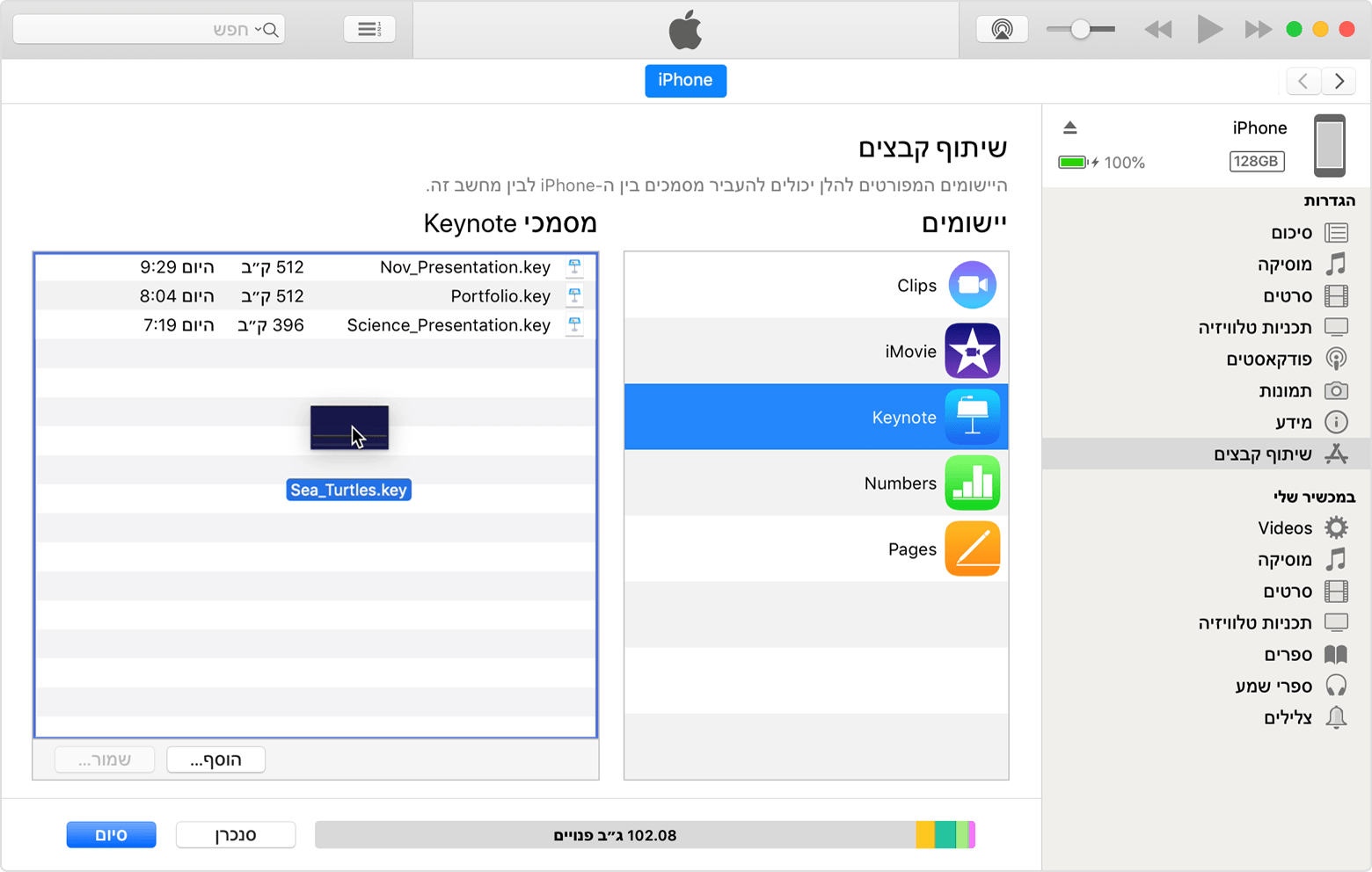1372x872 pixels.
Task: Click the rewind playback button
Action: (x=1157, y=30)
